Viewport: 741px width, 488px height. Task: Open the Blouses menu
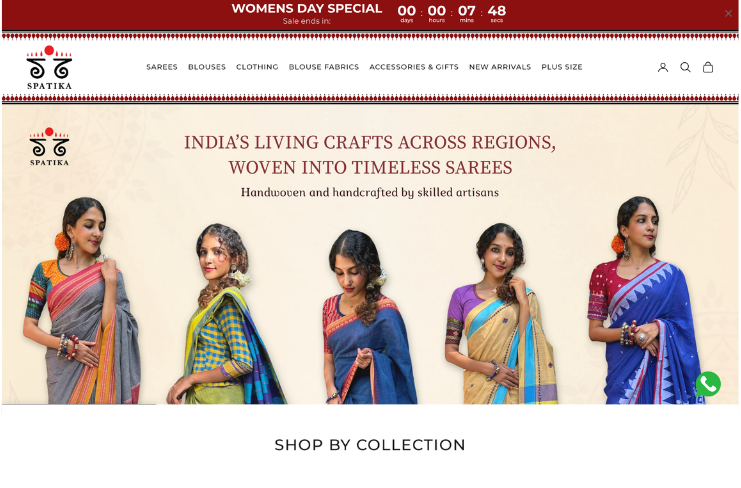coord(207,67)
